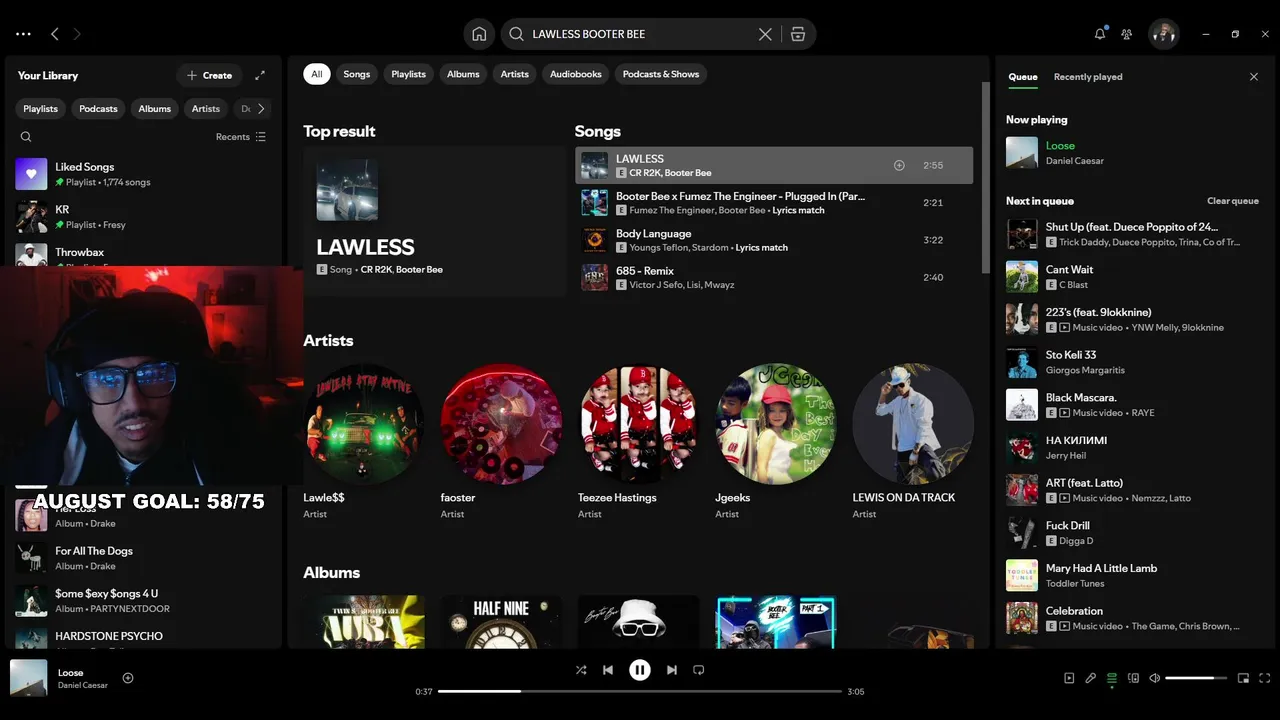This screenshot has width=1280, height=720.
Task: Open Teezee Hastings artist thumbnail
Action: point(638,424)
